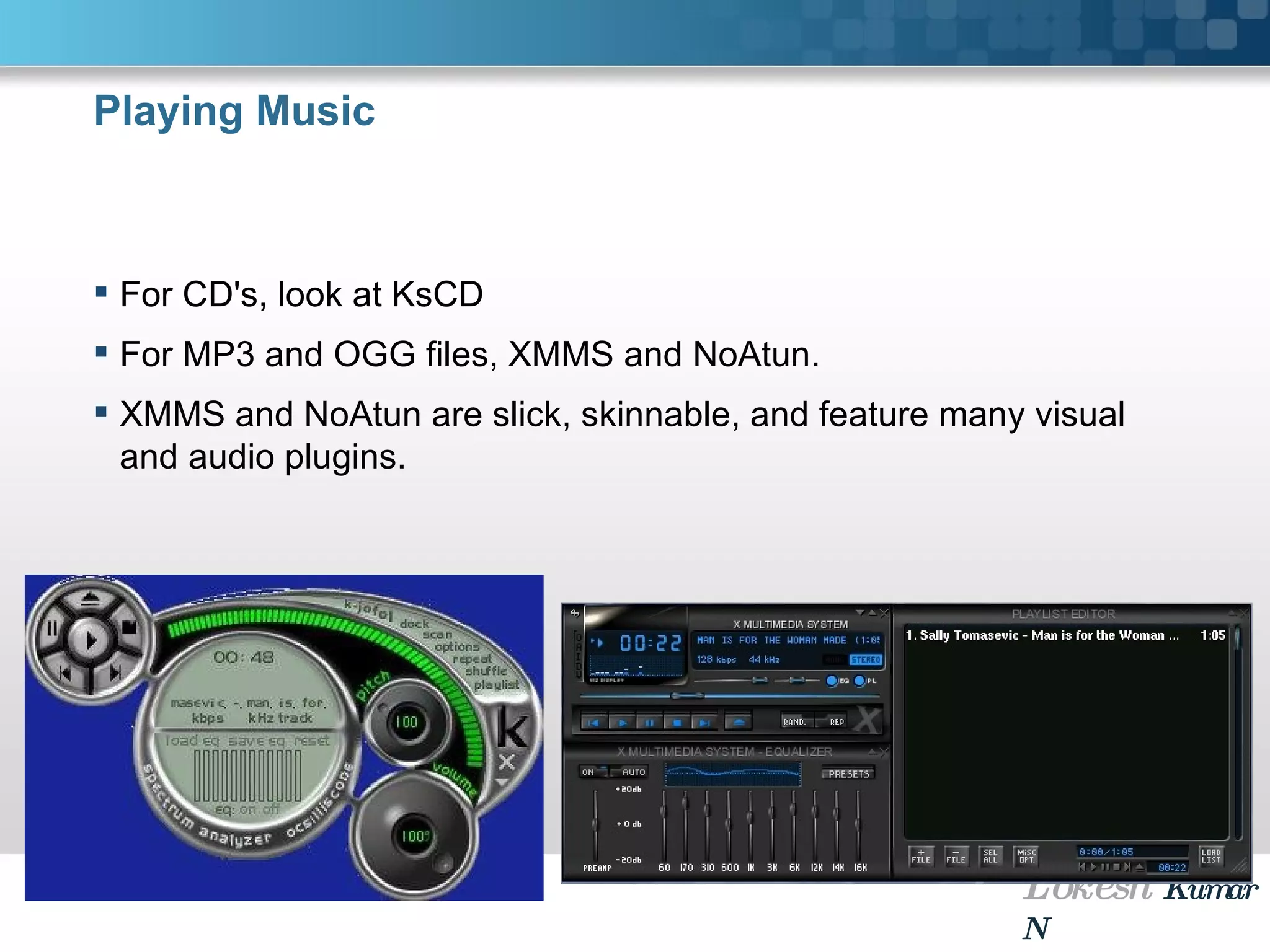Image resolution: width=1270 pixels, height=952 pixels.
Task: Click the stop button in XMMS main window
Action: point(677,722)
